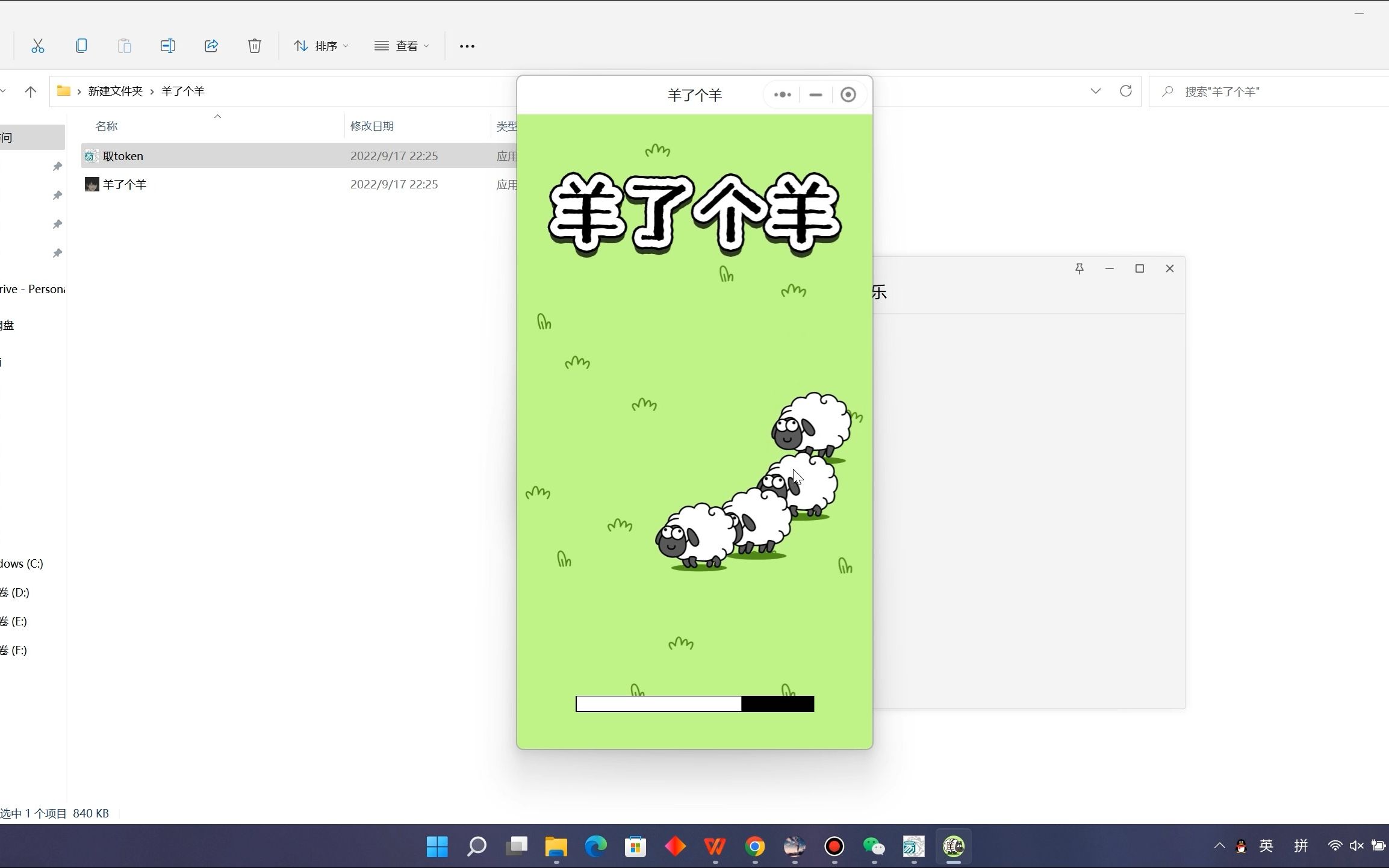Screen dimensions: 1389x868
Task: Toggle the 英 input language indicator
Action: pyautogui.click(x=1266, y=846)
